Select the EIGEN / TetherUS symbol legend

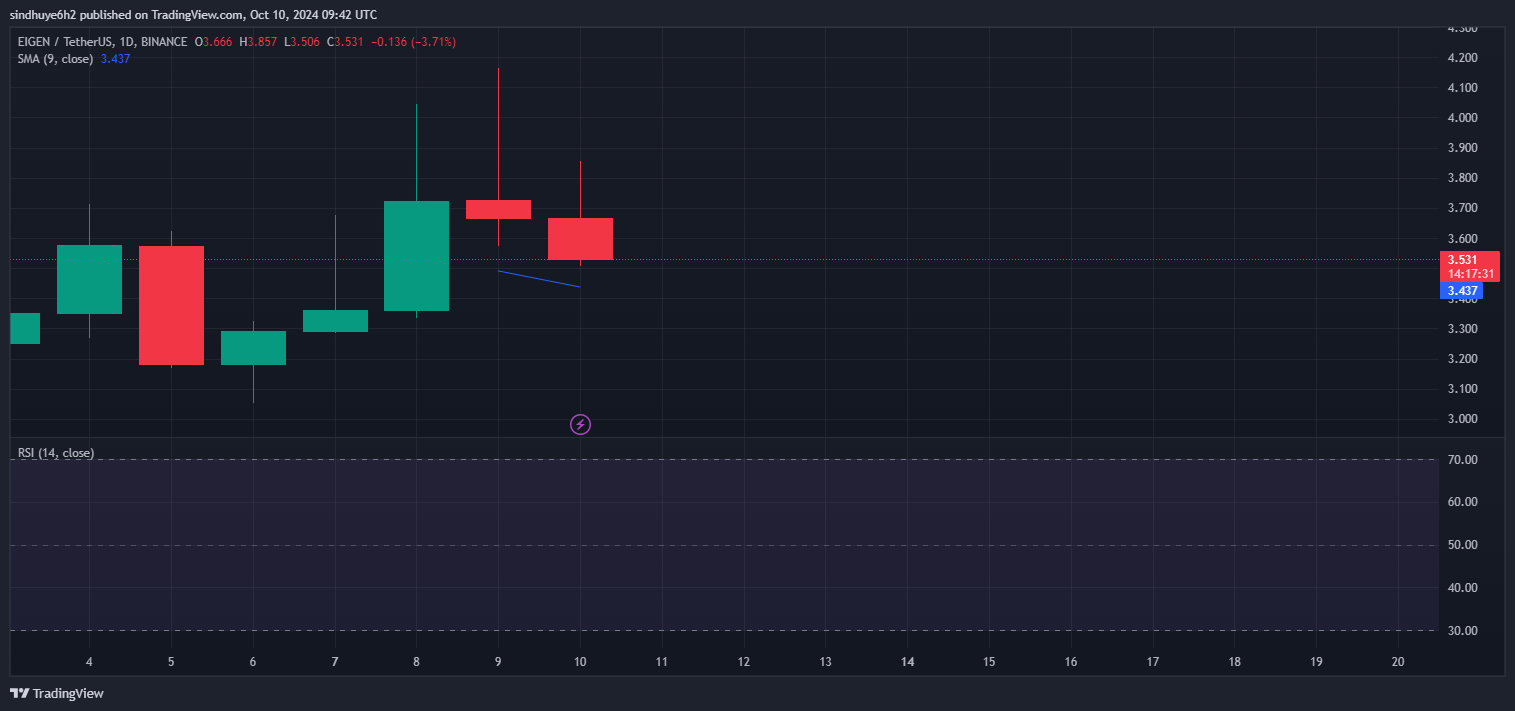point(102,42)
